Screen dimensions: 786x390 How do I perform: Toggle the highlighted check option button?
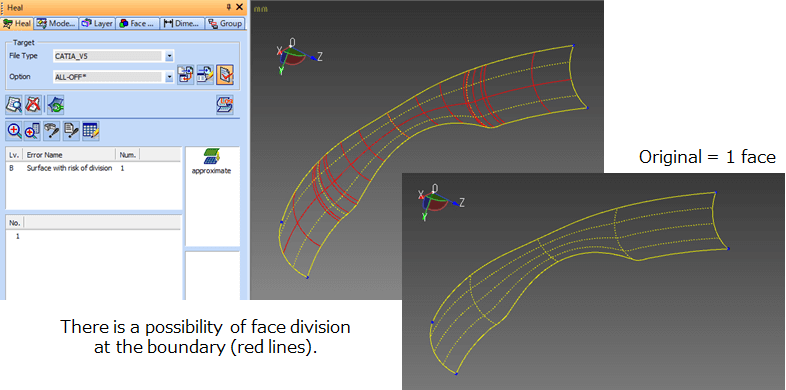225,75
